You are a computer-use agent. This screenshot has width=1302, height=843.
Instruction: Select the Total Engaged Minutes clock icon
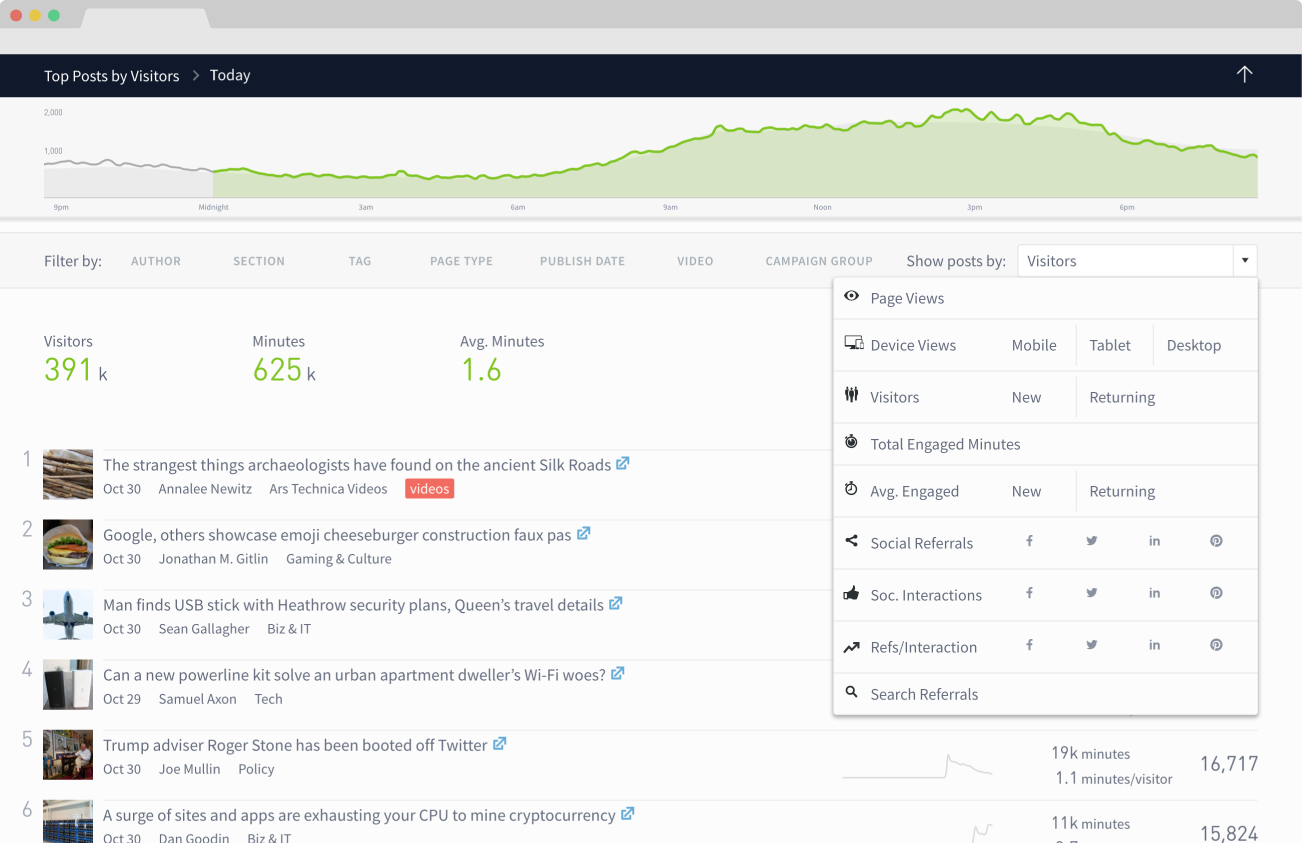pos(851,441)
